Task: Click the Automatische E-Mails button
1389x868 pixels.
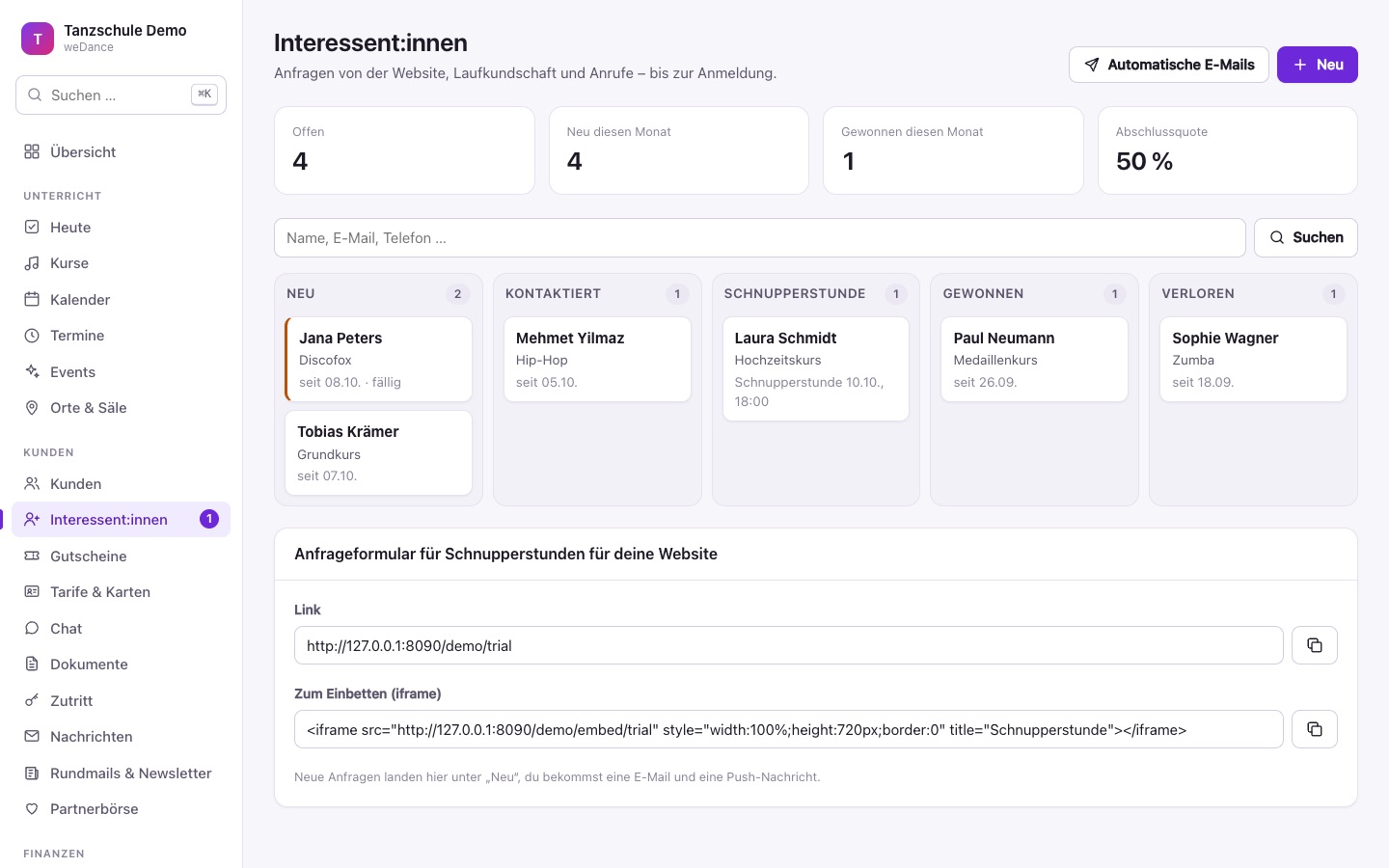Action: pyautogui.click(x=1168, y=65)
